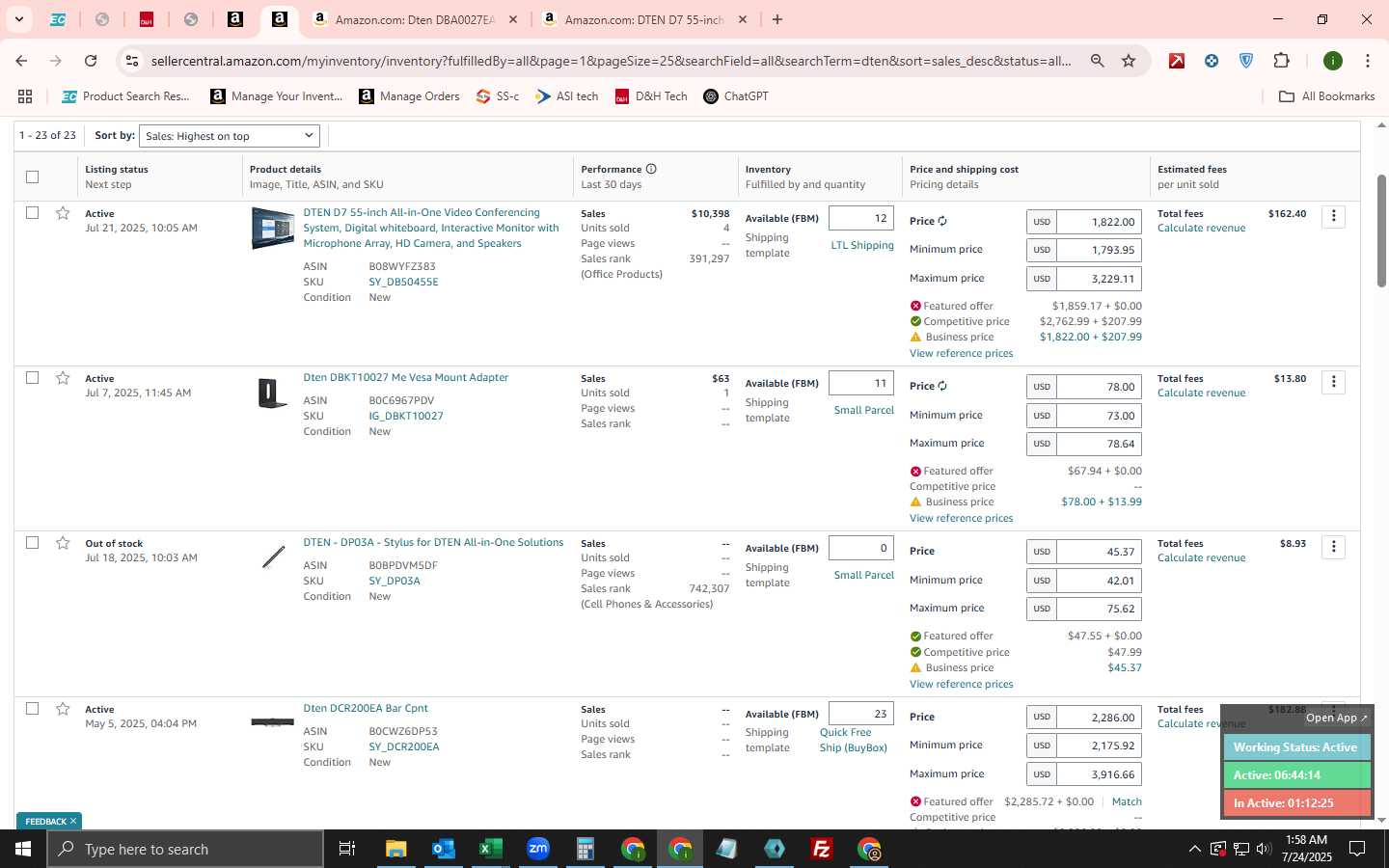This screenshot has width=1389, height=868.
Task: Switch to the DTEN D7 55-inch Amazon tab
Action: click(x=644, y=19)
